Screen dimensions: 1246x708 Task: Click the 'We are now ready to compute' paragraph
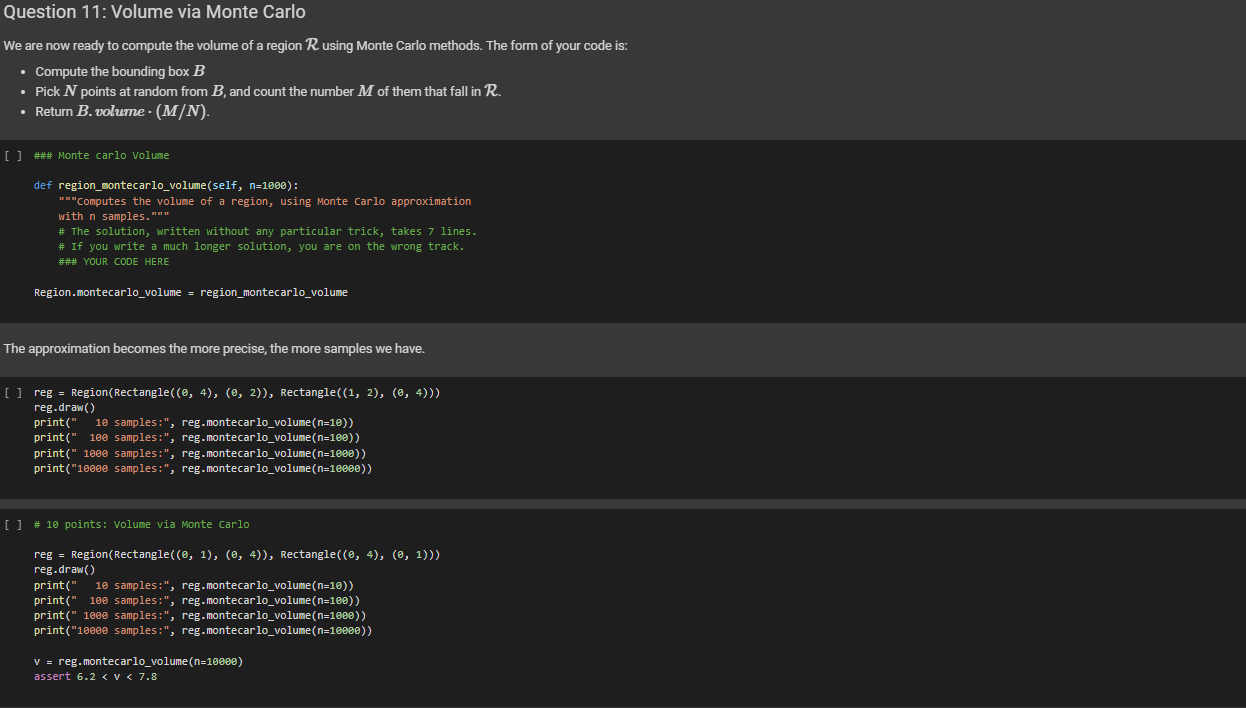tap(315, 46)
